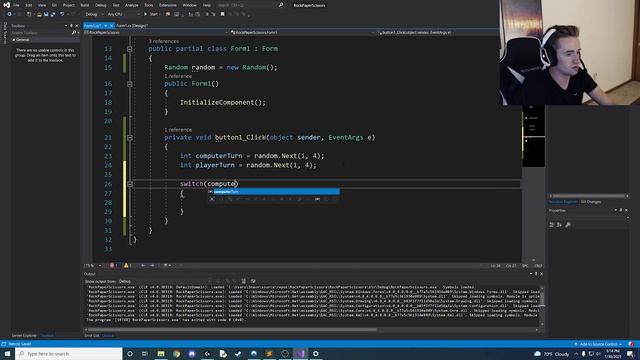Open the Build menu

click(84, 5)
